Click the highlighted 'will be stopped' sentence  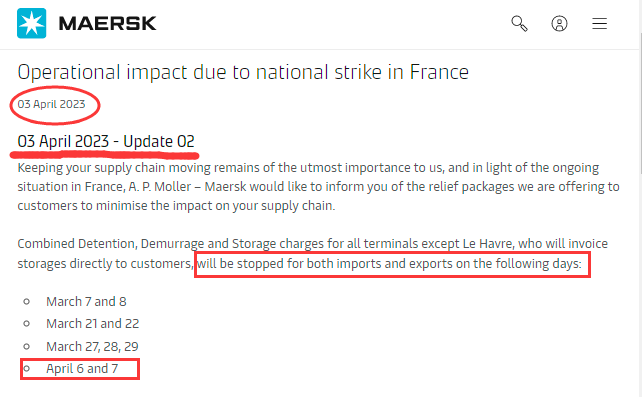click(x=389, y=263)
